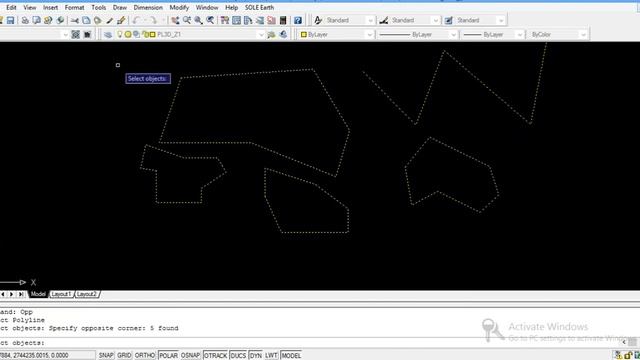Click the Plot Preview icon
Screen dimensions: 640x360
pos(36,20)
